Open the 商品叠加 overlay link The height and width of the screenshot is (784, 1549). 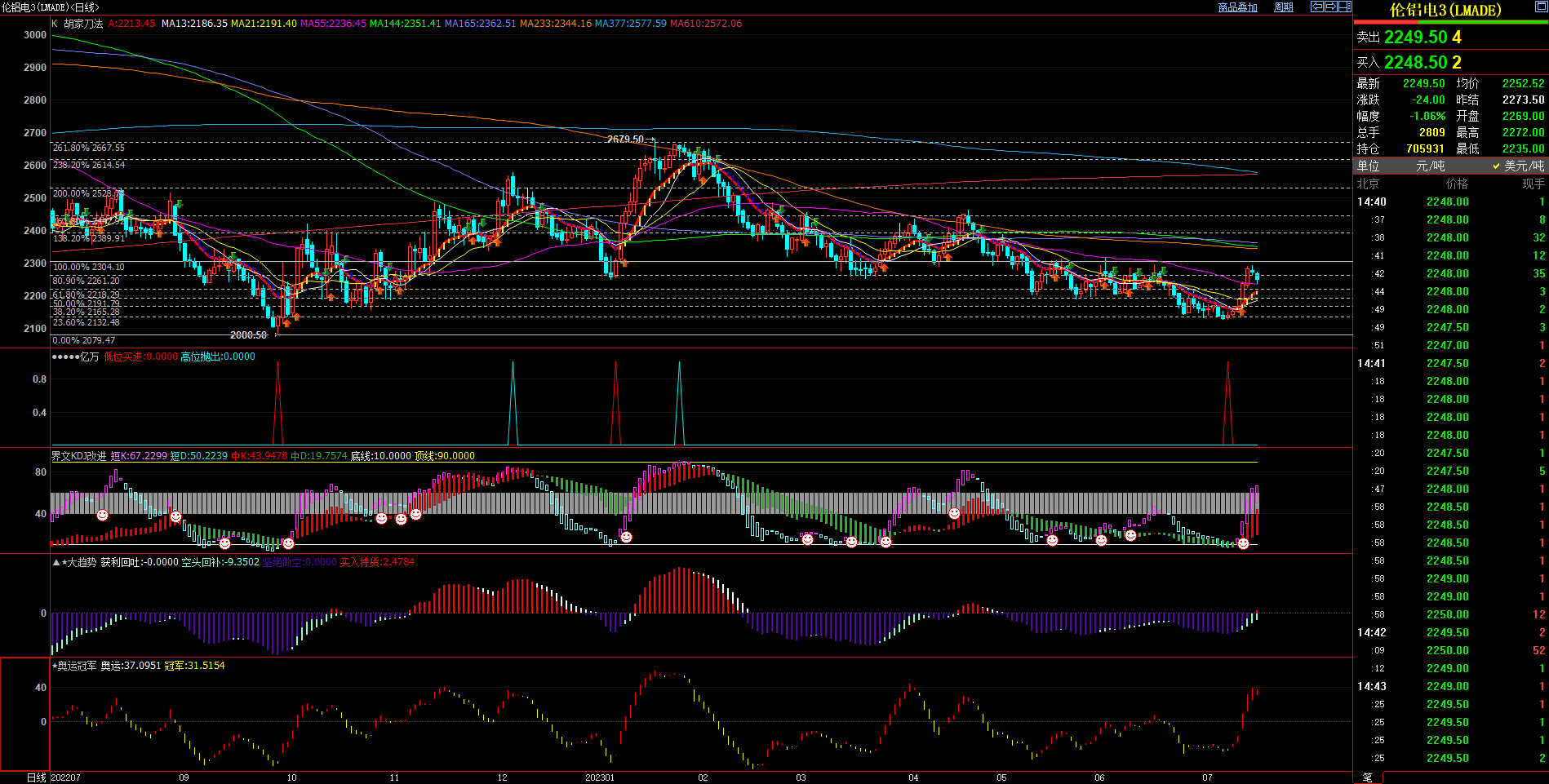coord(1237,7)
